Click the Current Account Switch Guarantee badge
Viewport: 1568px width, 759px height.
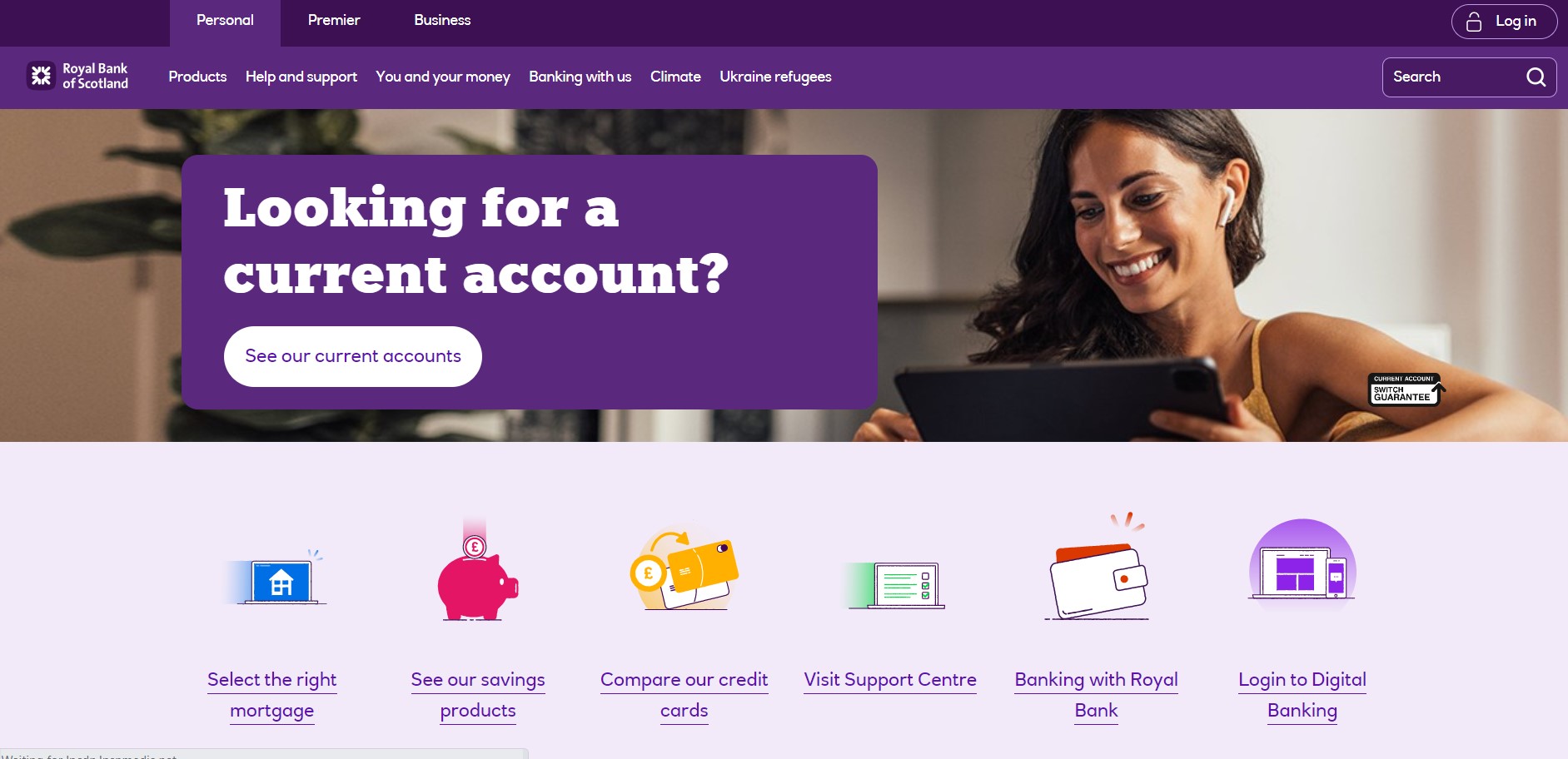(1406, 389)
